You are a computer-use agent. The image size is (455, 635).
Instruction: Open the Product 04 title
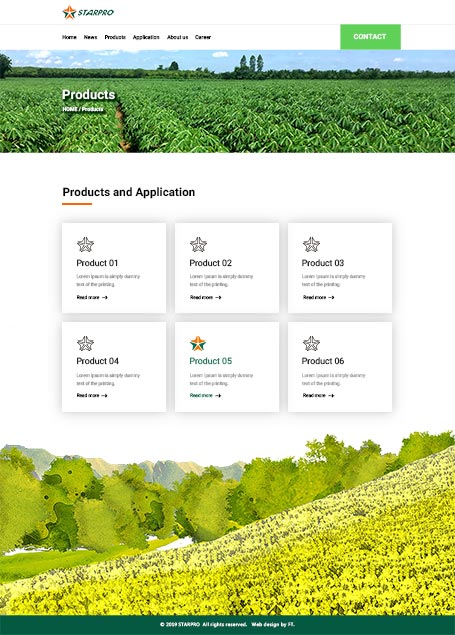click(x=98, y=361)
